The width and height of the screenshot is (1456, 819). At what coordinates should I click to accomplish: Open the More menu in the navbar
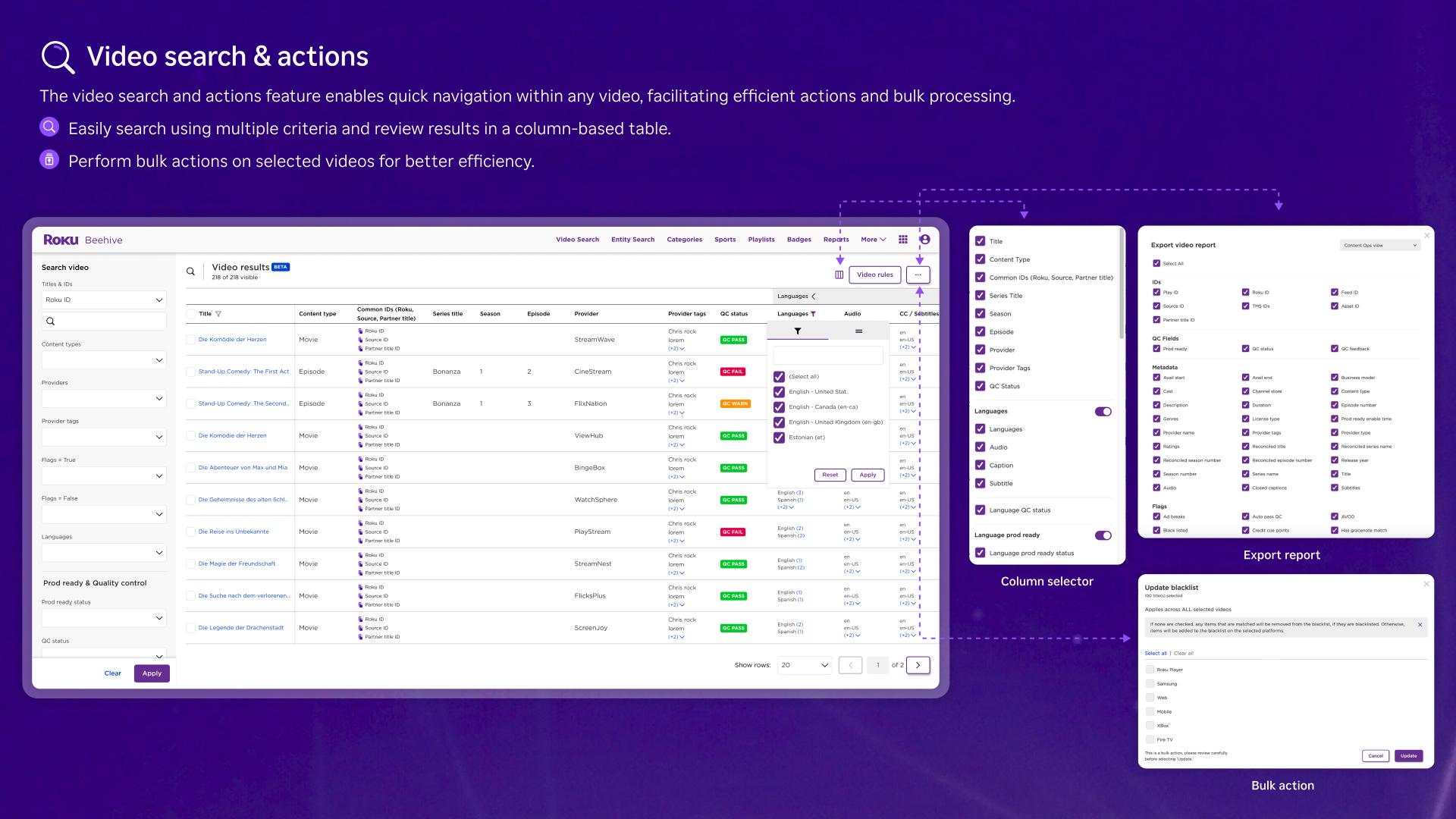tap(872, 240)
